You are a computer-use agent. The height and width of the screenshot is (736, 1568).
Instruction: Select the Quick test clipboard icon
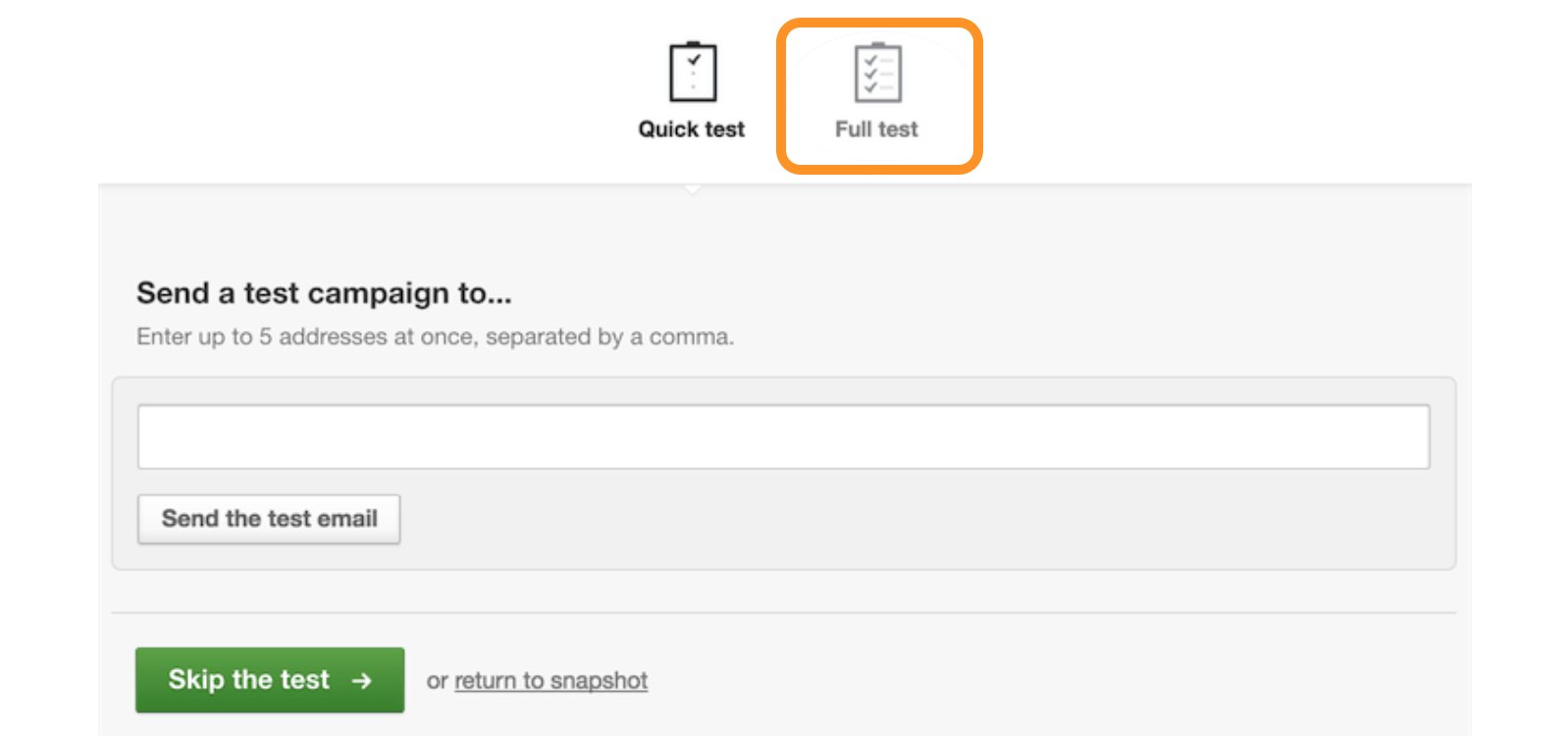(693, 72)
